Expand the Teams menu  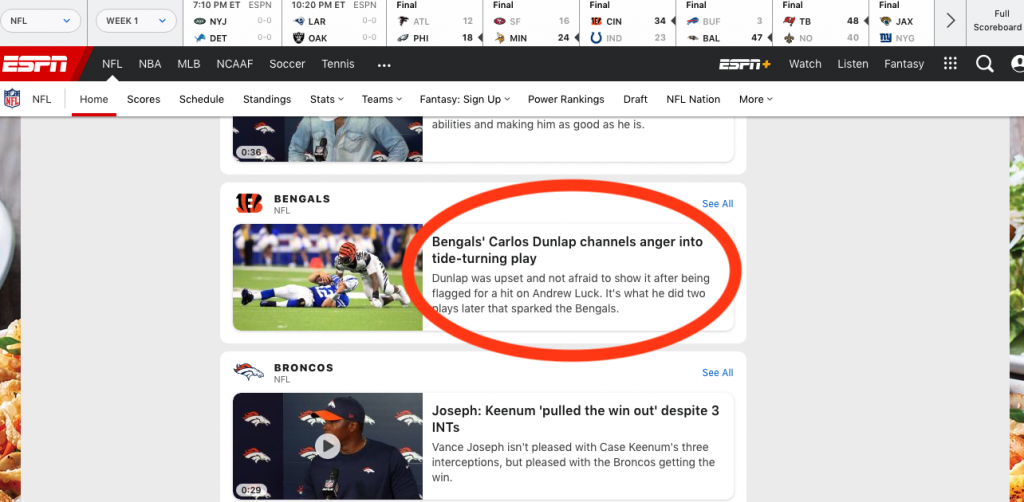click(x=381, y=99)
